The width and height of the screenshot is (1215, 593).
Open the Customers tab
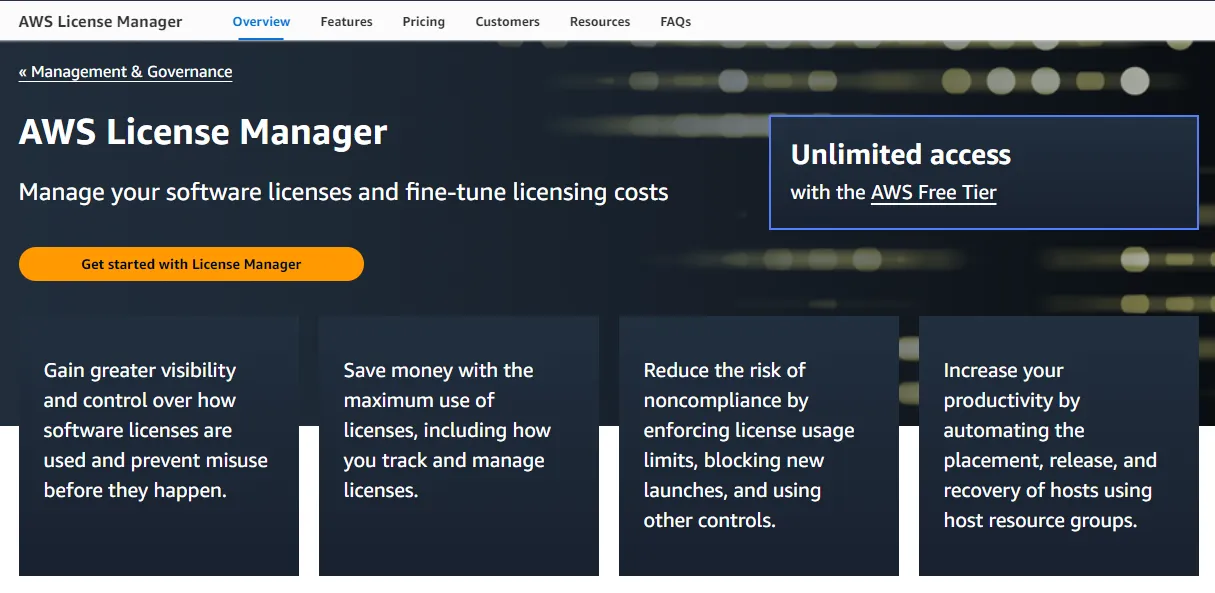click(x=507, y=21)
